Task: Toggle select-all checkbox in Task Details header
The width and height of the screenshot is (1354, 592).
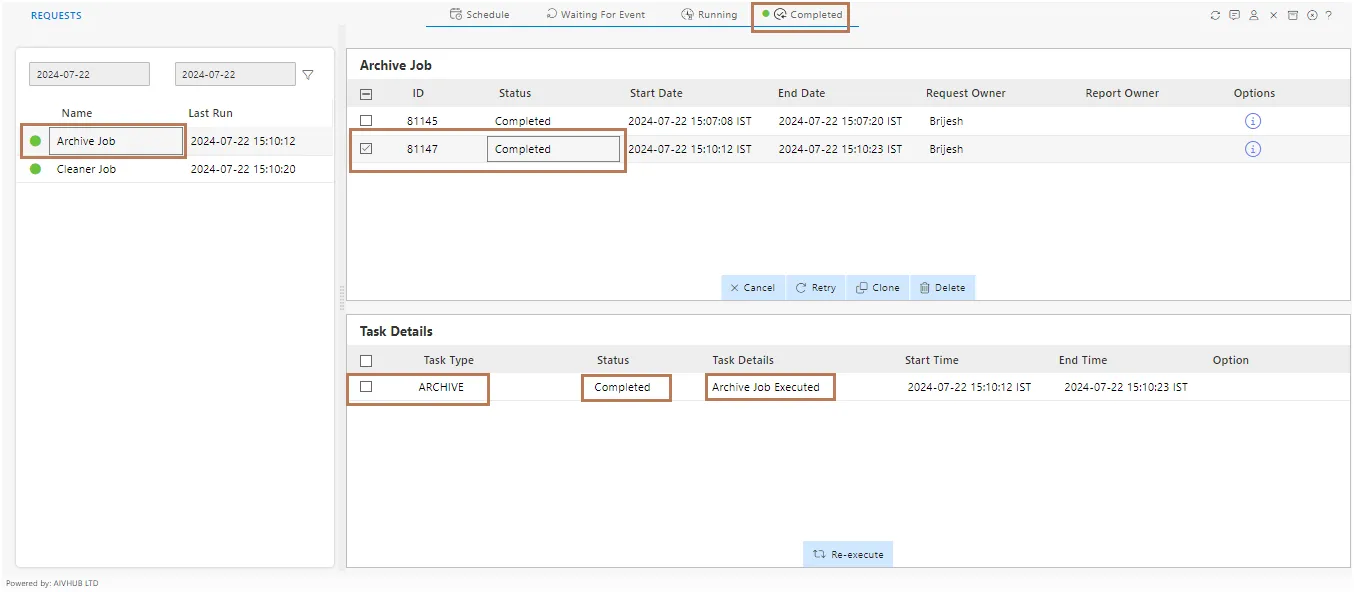Action: pos(366,361)
